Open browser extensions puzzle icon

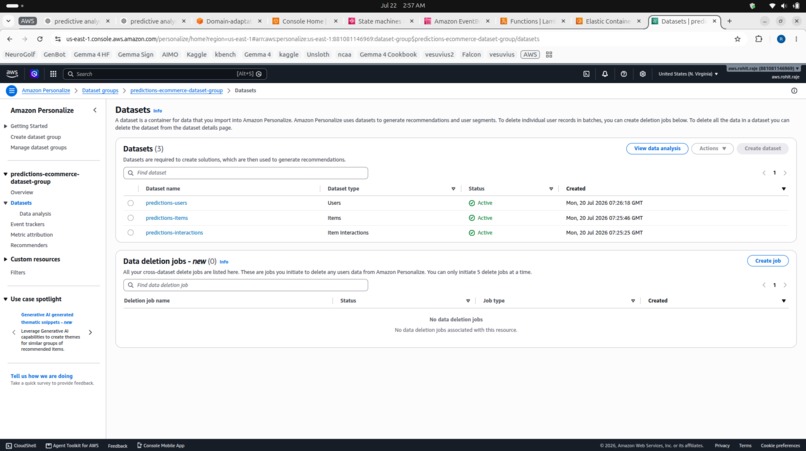click(758, 39)
